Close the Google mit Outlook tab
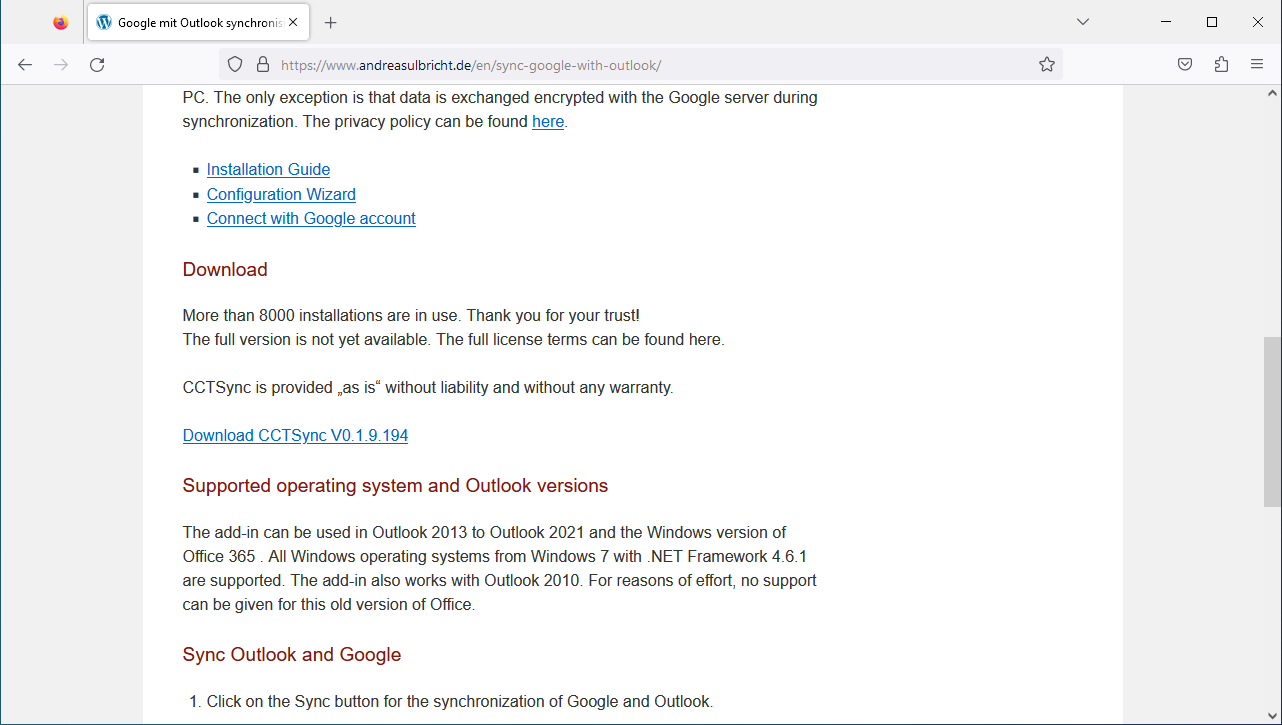Viewport: 1282px width, 725px height. [293, 22]
